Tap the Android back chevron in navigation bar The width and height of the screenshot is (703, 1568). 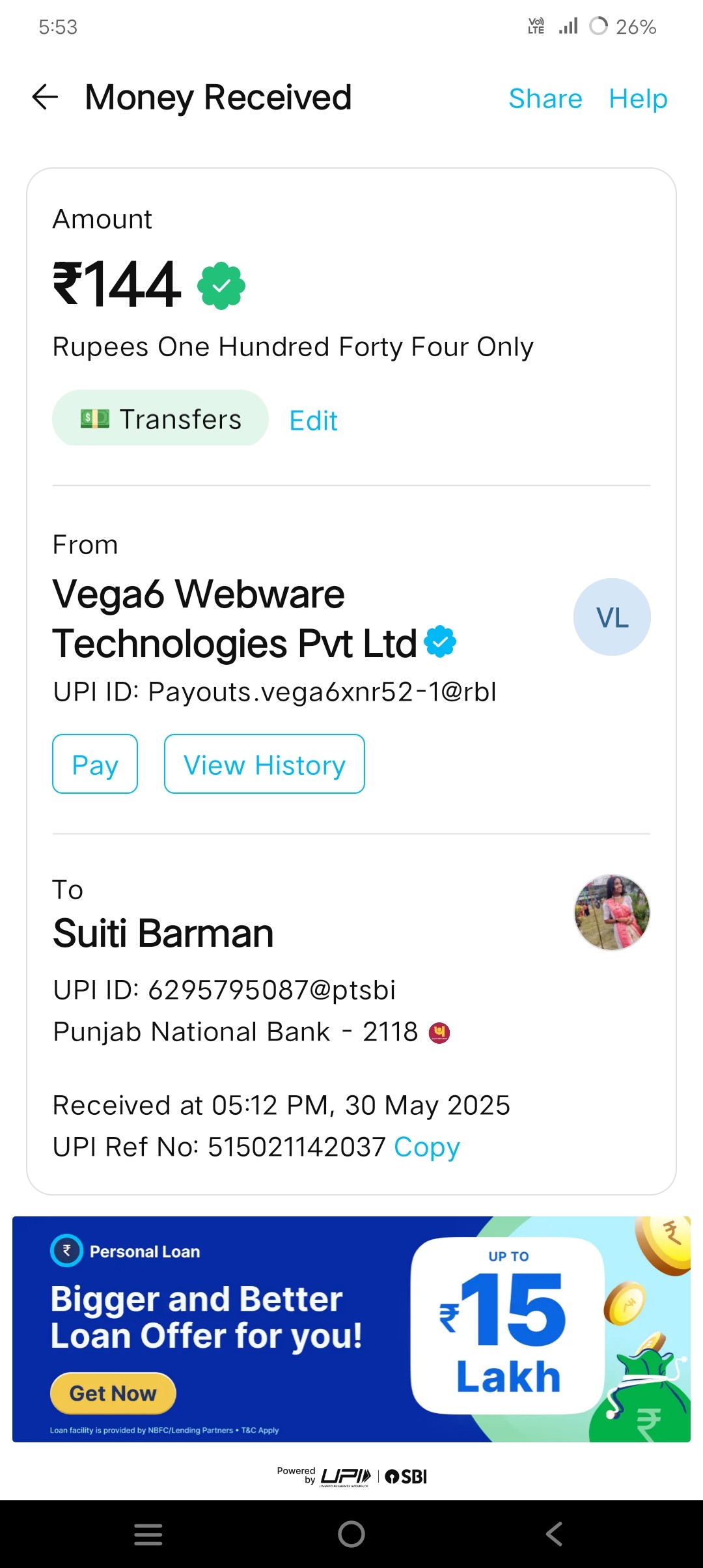554,1534
